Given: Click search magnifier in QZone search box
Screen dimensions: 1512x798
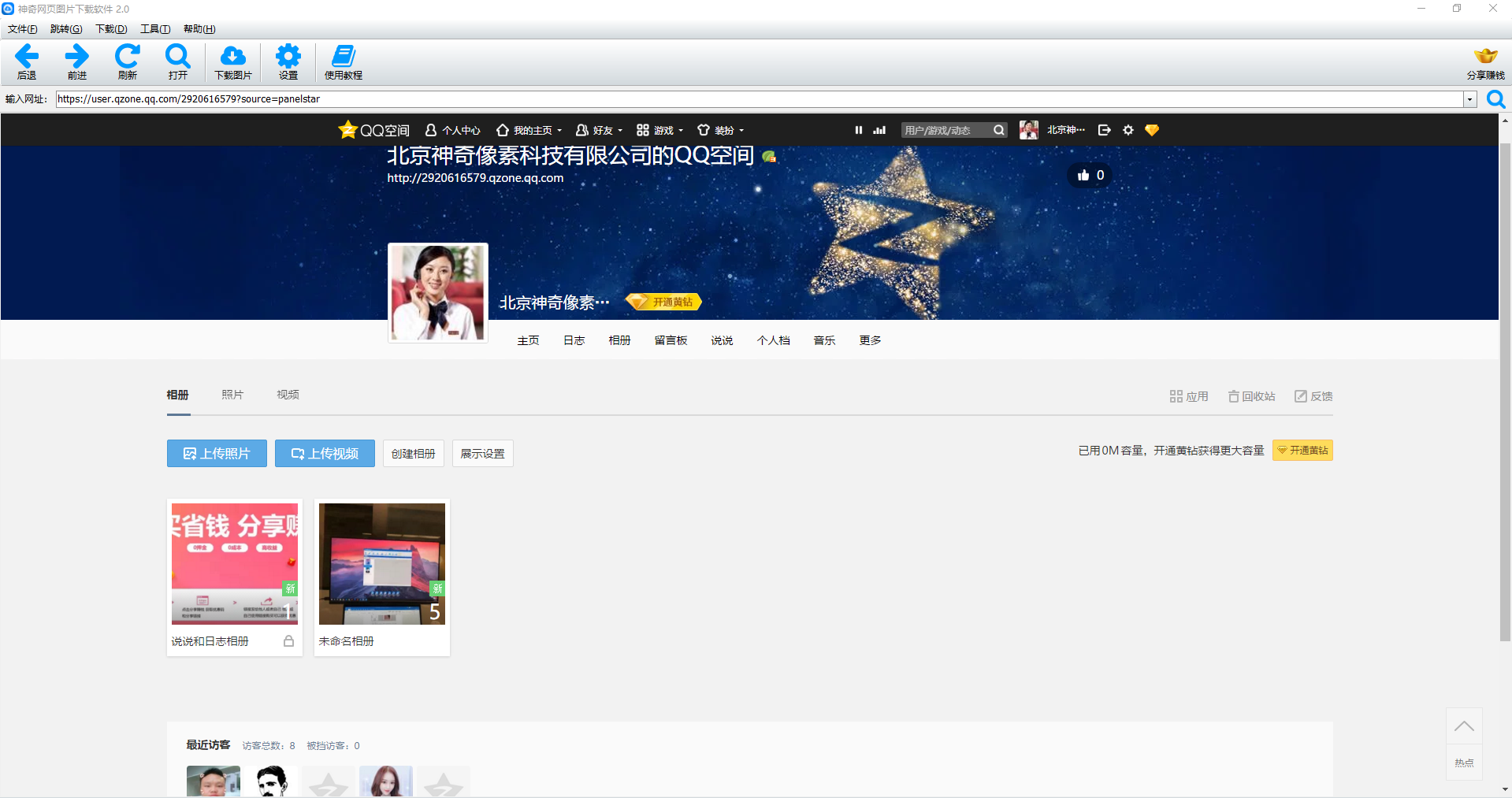Looking at the screenshot, I should tap(999, 130).
